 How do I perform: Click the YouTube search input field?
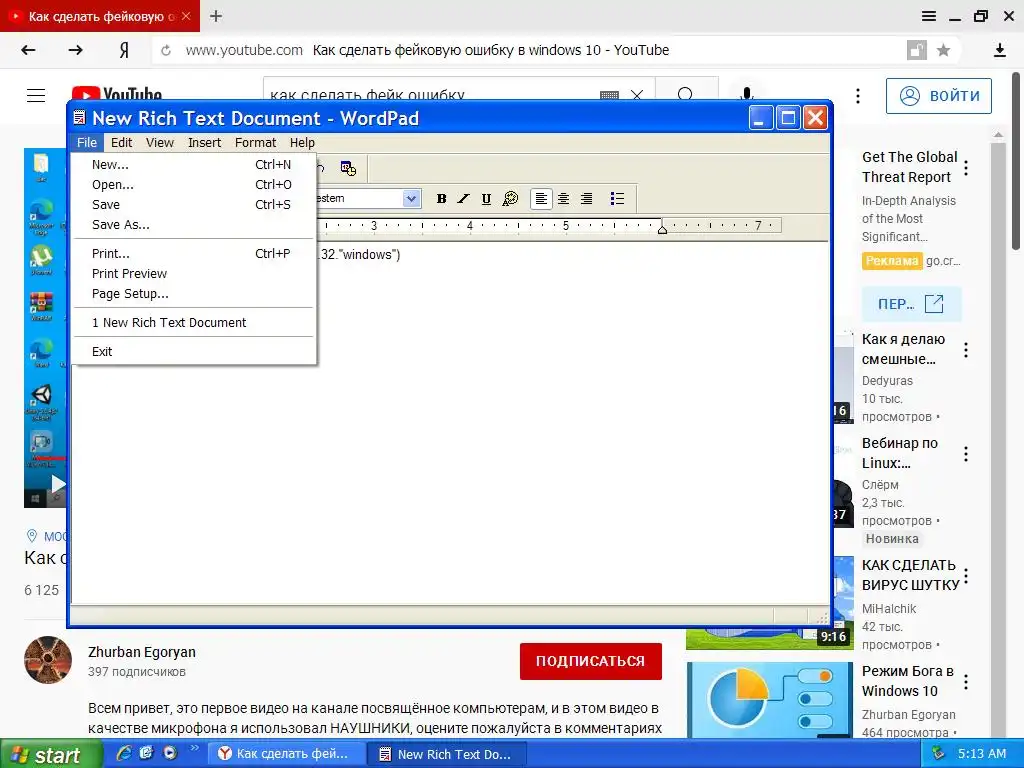[x=431, y=95]
